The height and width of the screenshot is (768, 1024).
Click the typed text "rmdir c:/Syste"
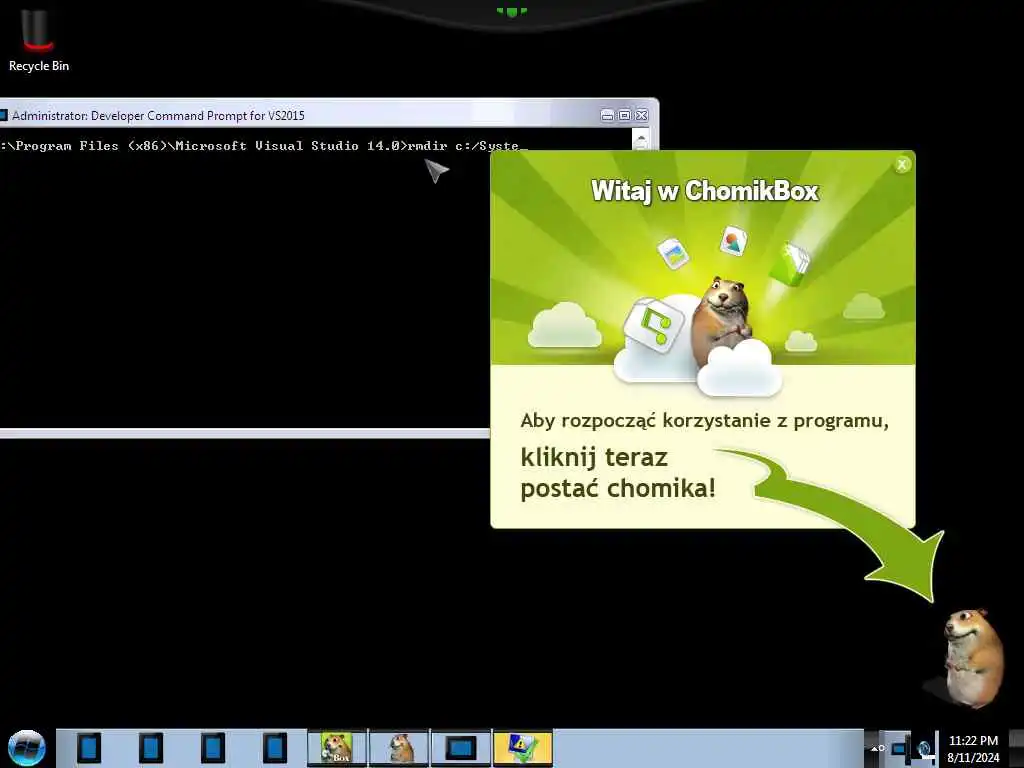click(463, 146)
